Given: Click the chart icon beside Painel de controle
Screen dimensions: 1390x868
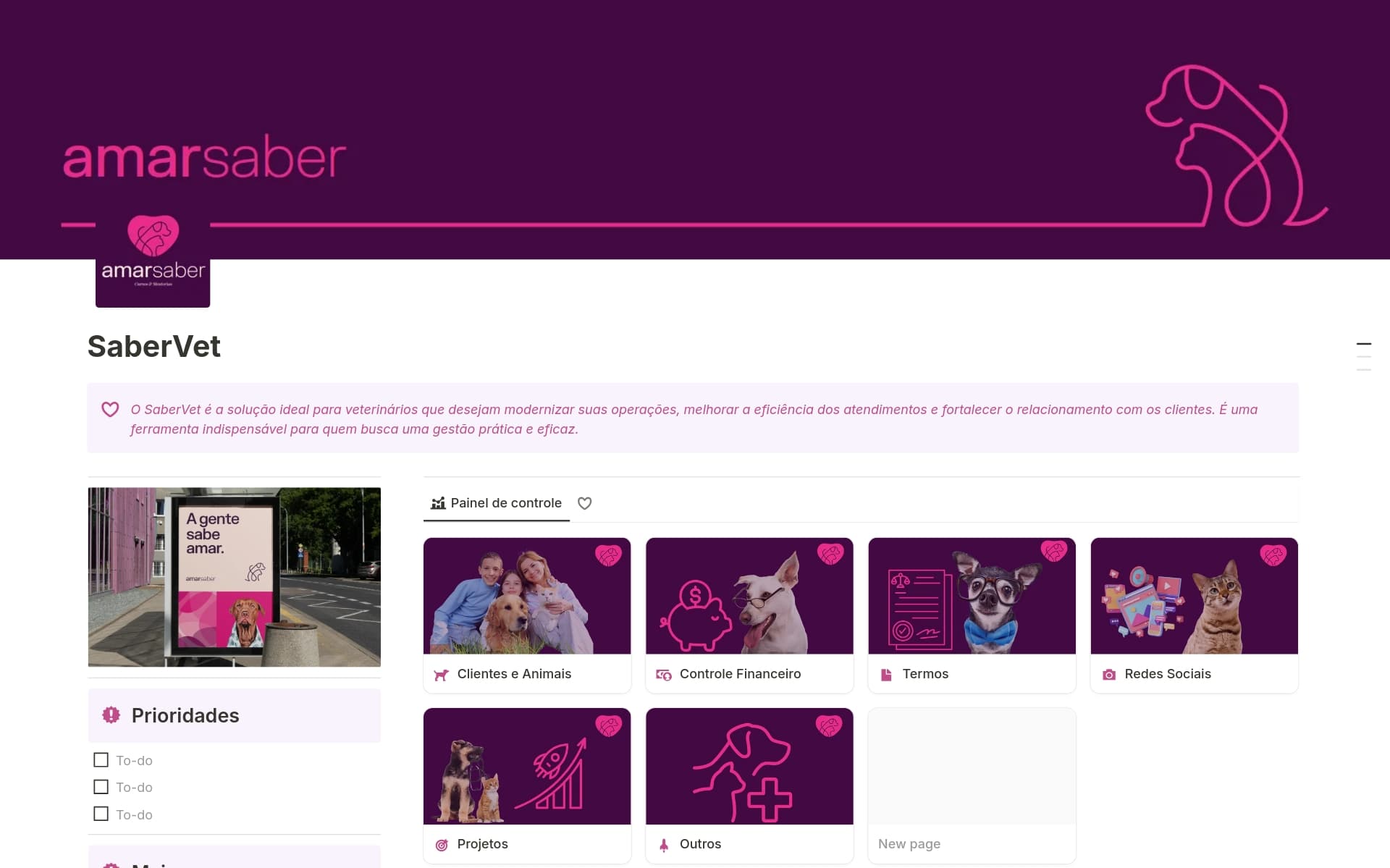Looking at the screenshot, I should 438,503.
